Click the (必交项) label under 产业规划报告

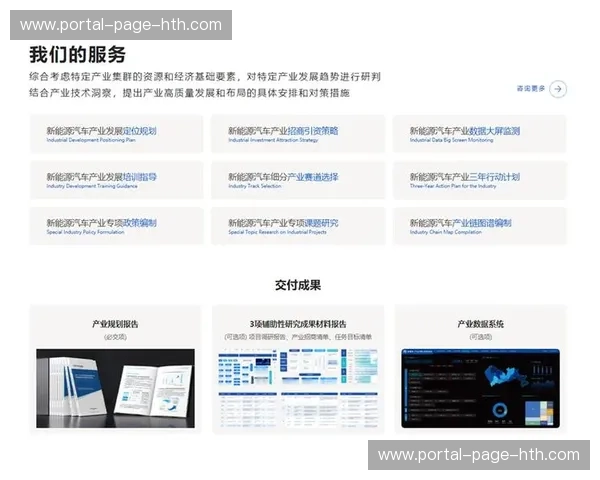(115, 337)
